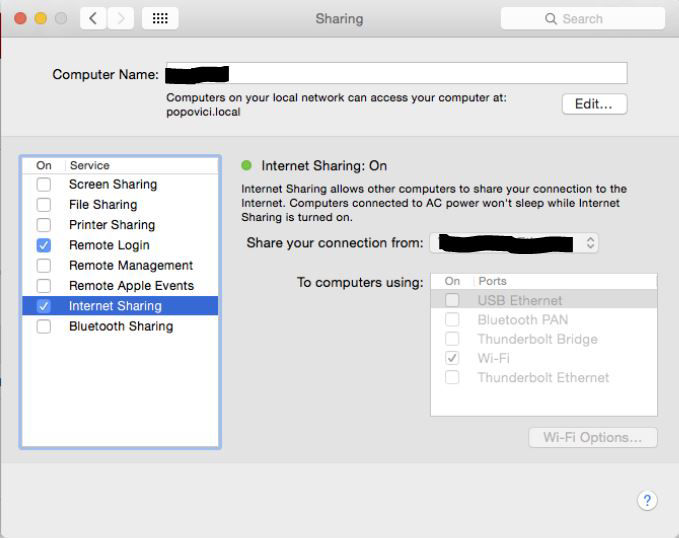Viewport: 679px width, 539px height.
Task: Click the Bluetooth PAN port label
Action: tap(523, 320)
